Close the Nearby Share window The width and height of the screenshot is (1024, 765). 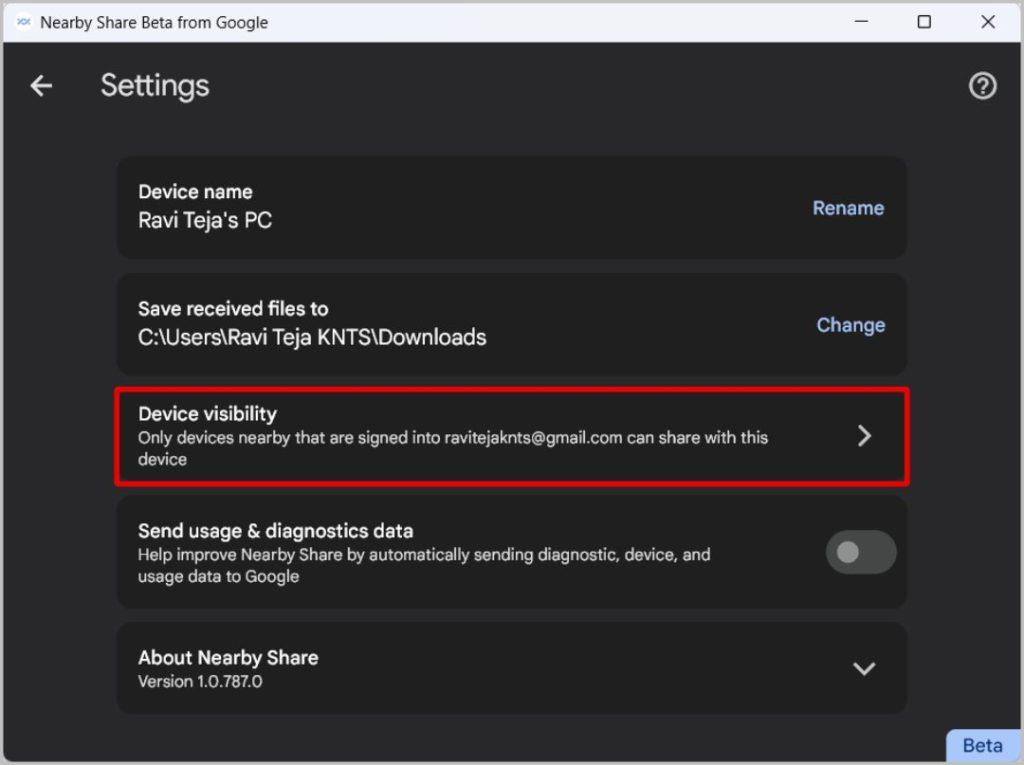pyautogui.click(x=988, y=22)
